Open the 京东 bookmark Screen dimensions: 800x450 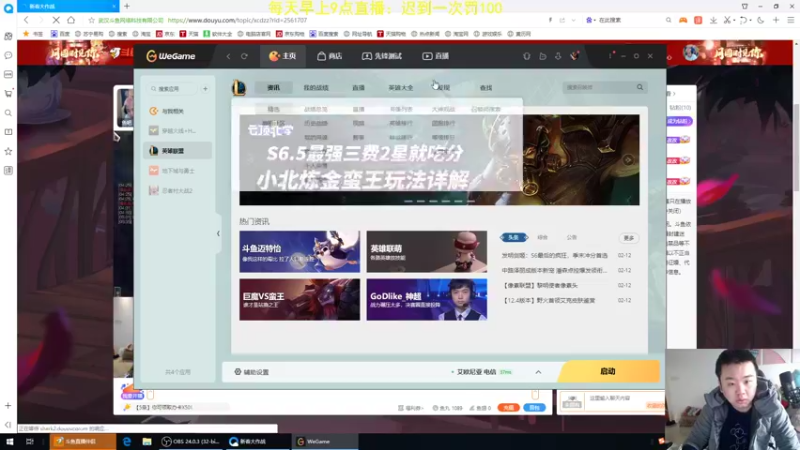tap(165, 34)
